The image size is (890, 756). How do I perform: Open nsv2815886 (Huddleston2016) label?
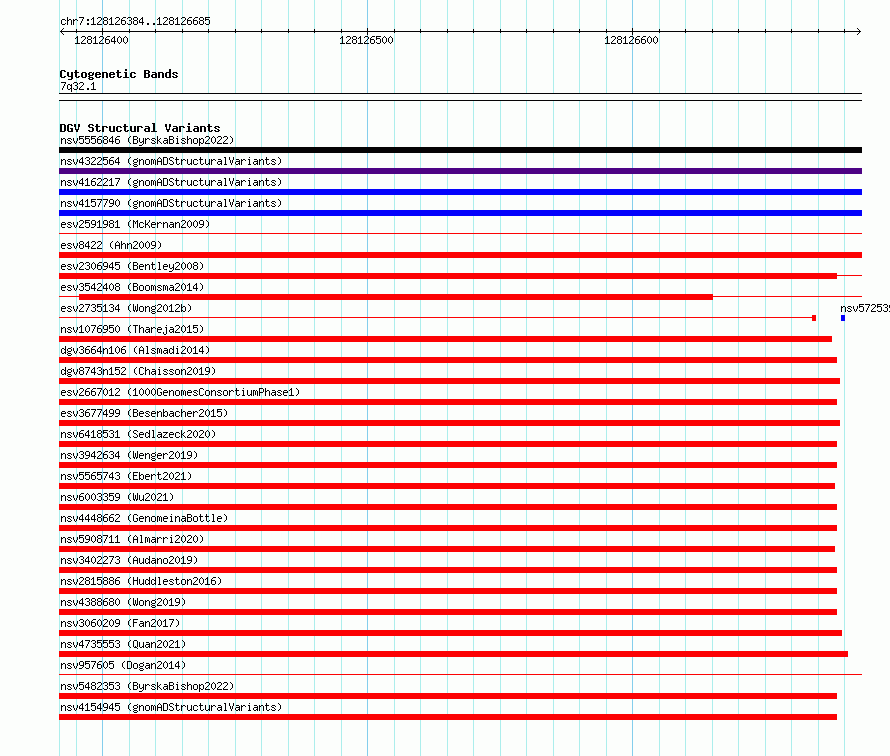(x=141, y=581)
